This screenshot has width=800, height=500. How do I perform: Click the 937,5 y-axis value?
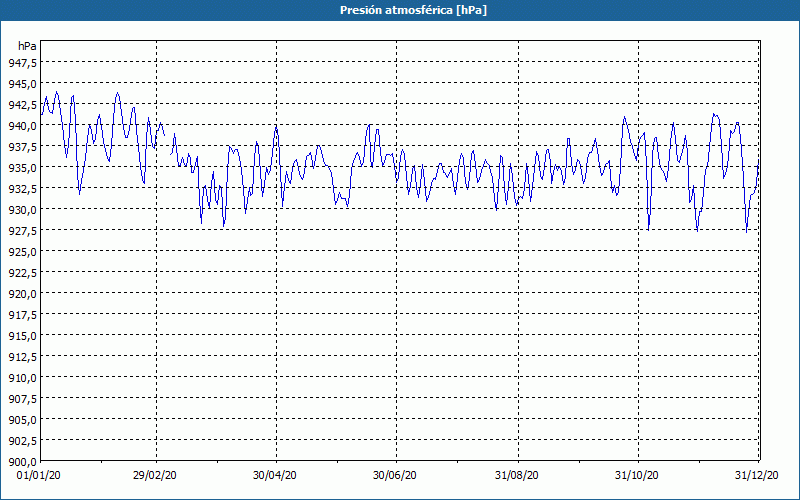pyautogui.click(x=22, y=146)
